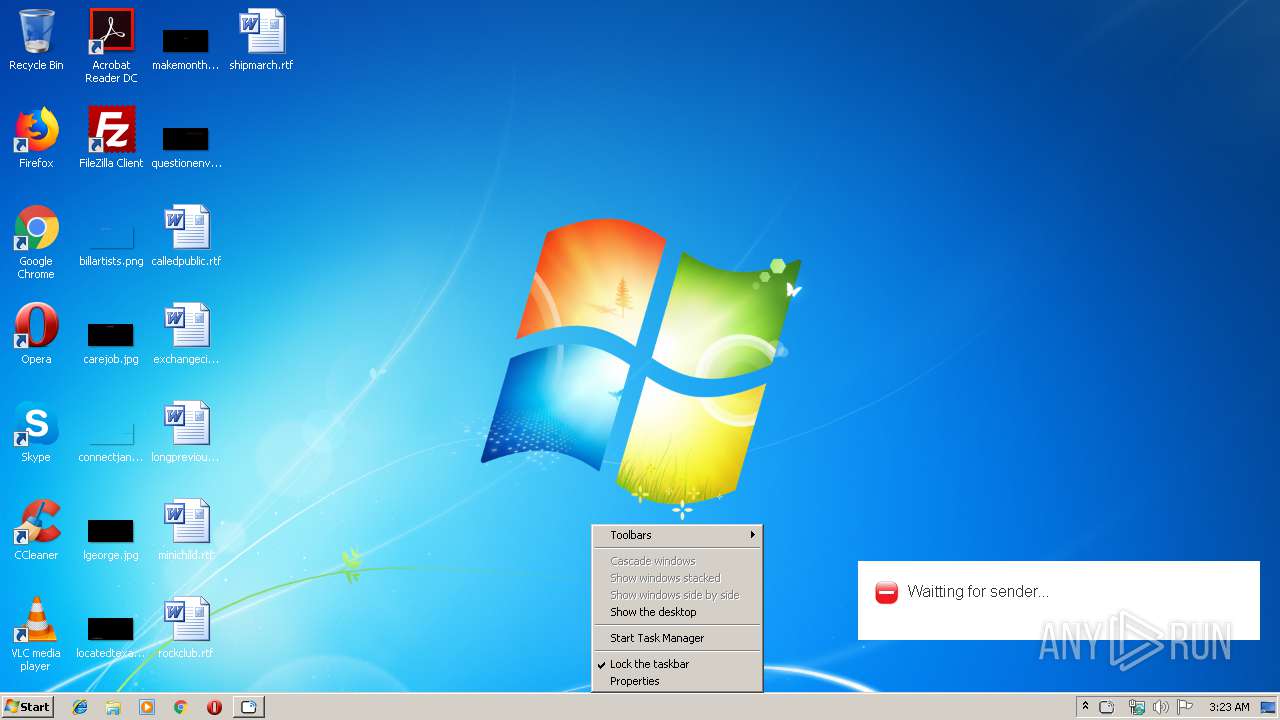Launch Chrome from the taskbar
The width and height of the screenshot is (1280, 720).
point(180,707)
